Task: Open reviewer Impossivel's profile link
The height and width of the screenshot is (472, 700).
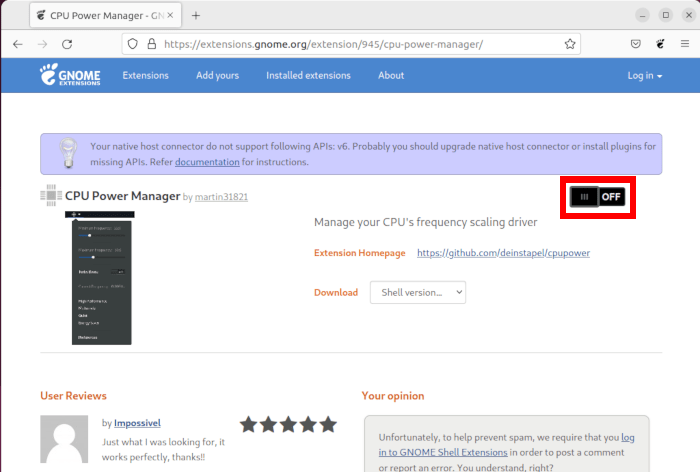Action: (x=137, y=423)
